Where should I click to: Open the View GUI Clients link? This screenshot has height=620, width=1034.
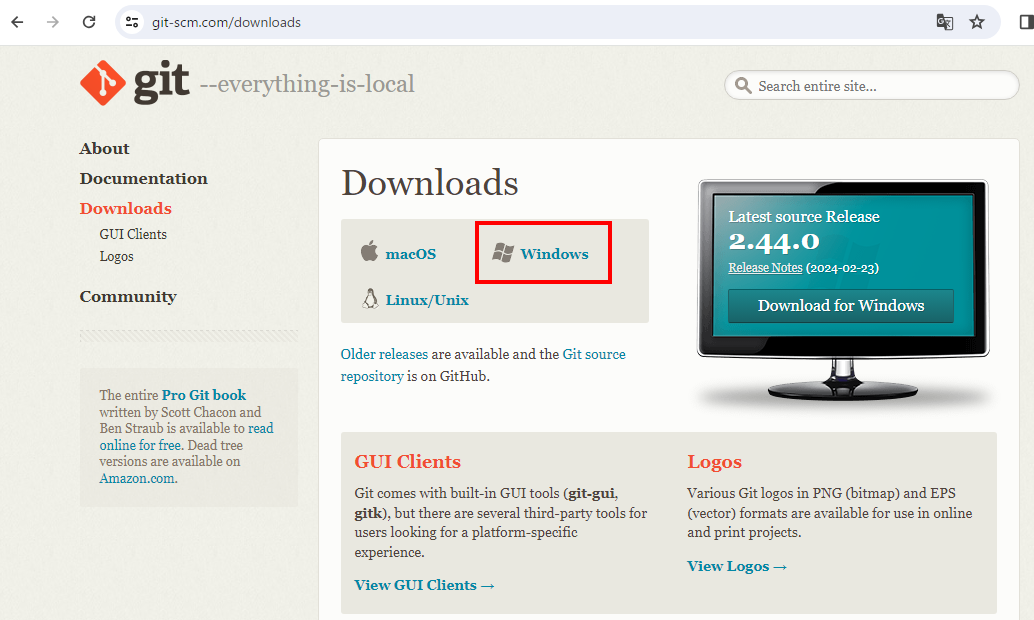[425, 585]
